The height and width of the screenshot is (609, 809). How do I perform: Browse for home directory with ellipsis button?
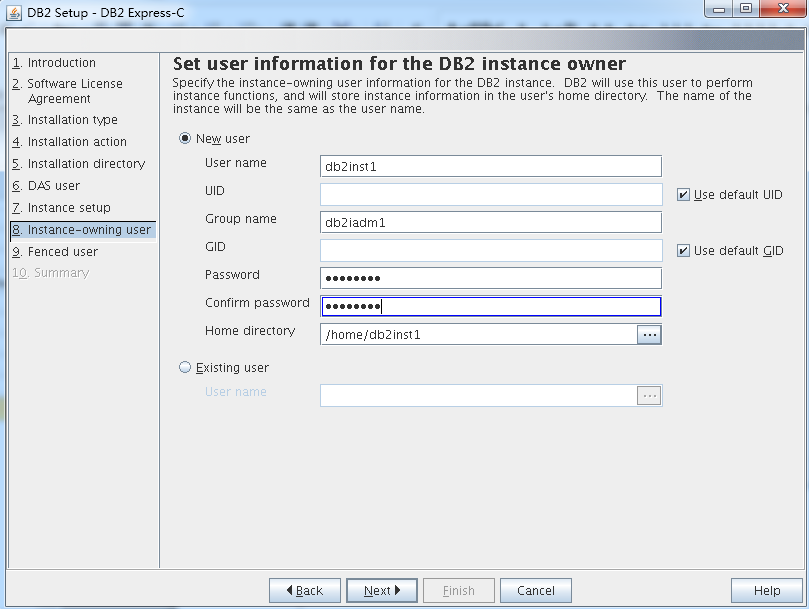(649, 335)
